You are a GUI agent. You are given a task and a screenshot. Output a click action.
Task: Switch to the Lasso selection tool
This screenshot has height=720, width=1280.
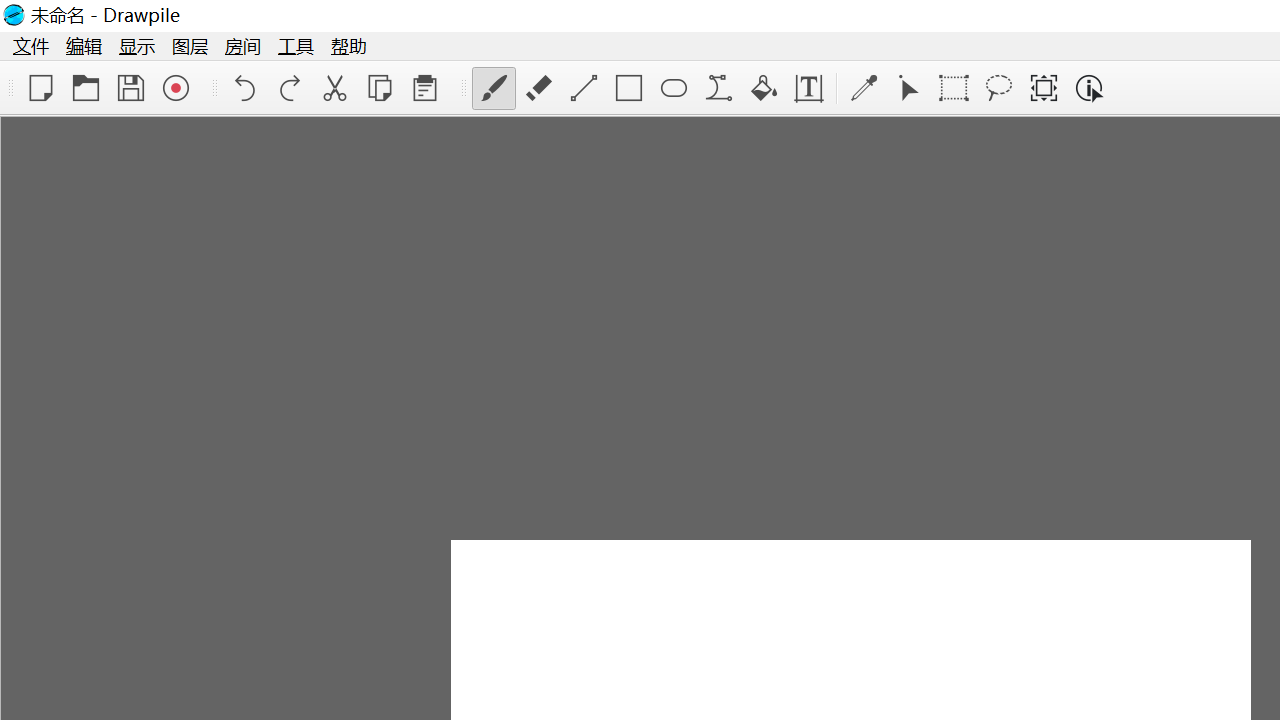(999, 88)
